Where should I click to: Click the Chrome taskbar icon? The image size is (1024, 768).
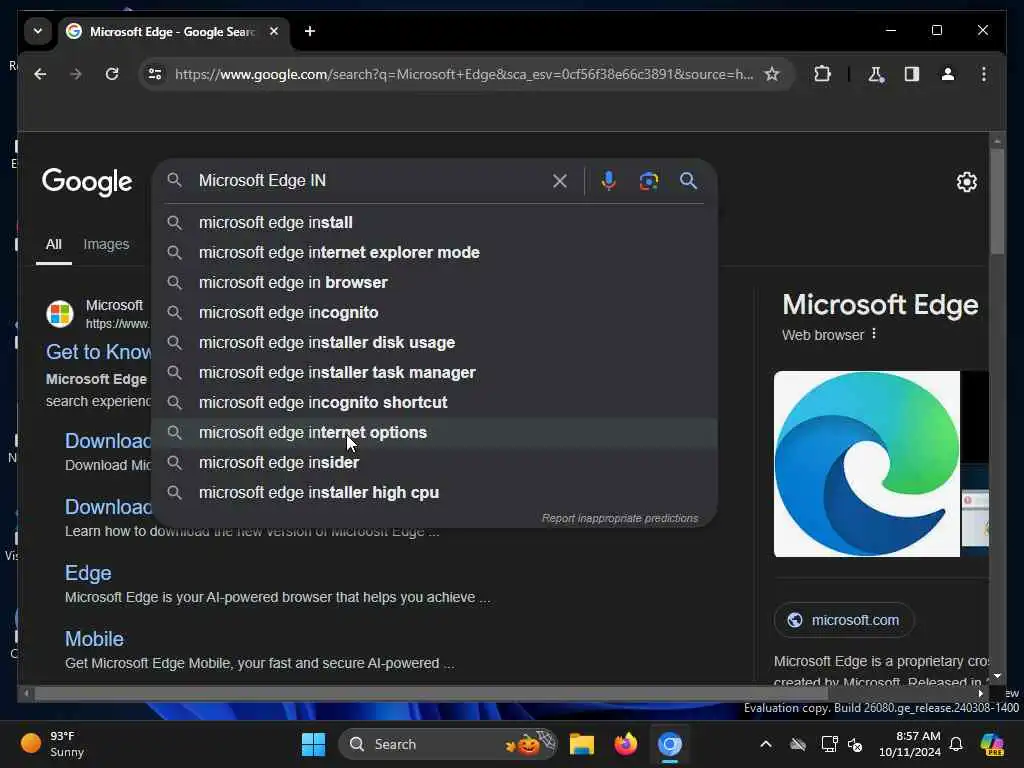click(x=669, y=744)
